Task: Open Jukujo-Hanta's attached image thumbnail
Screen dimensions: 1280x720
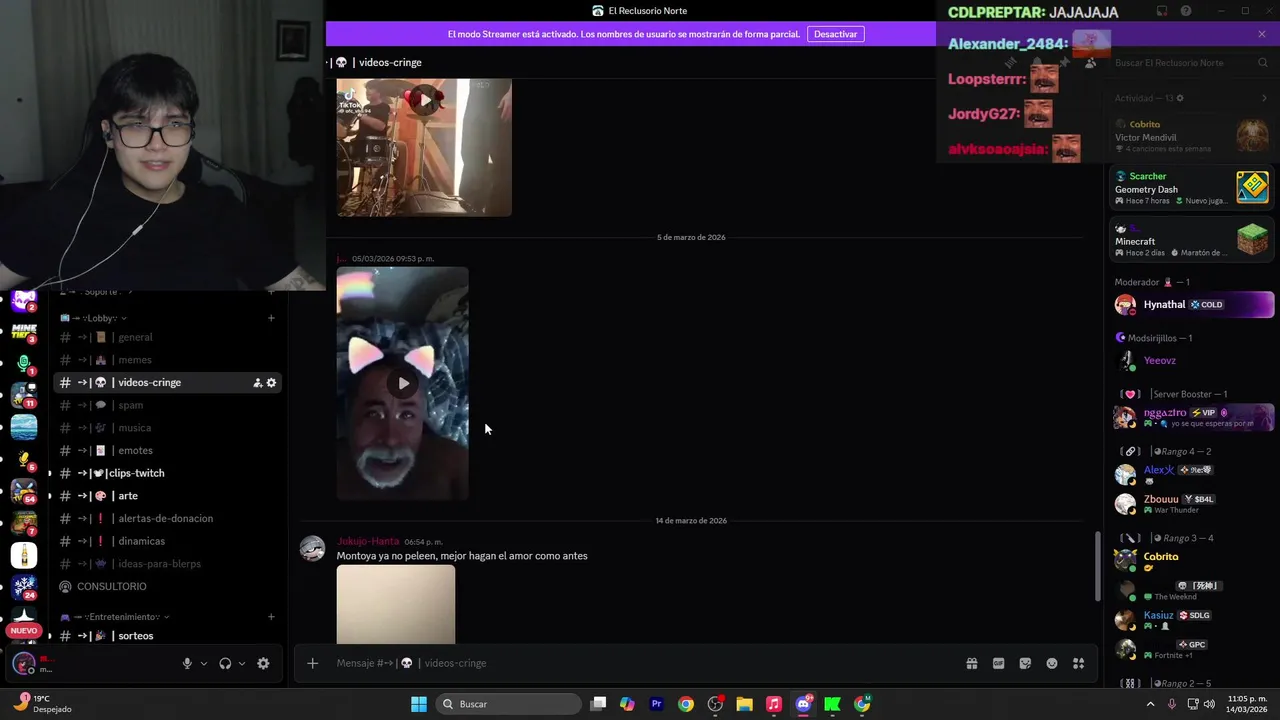Action: pos(396,604)
